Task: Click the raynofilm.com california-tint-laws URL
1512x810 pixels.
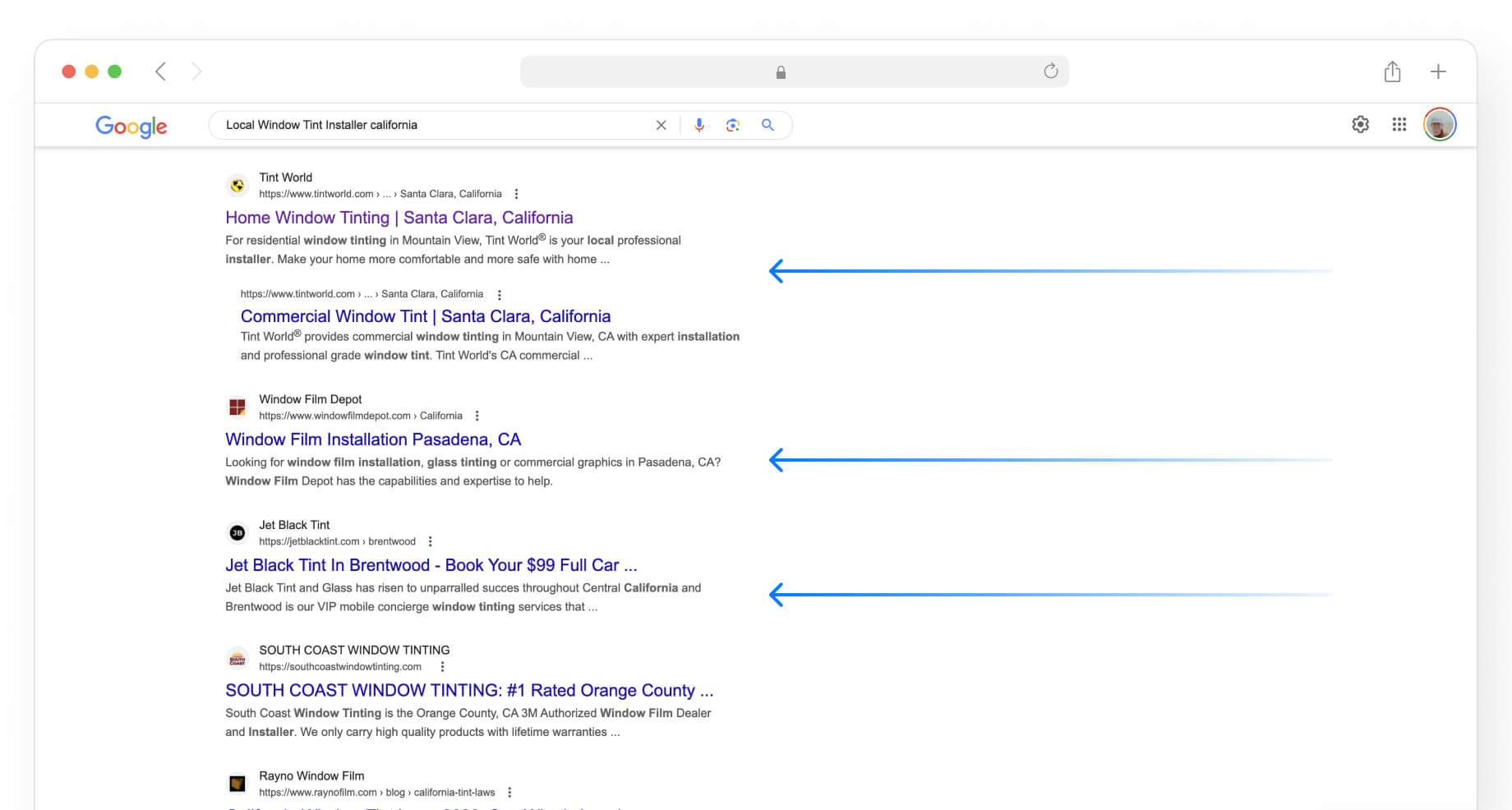Action: pos(377,793)
